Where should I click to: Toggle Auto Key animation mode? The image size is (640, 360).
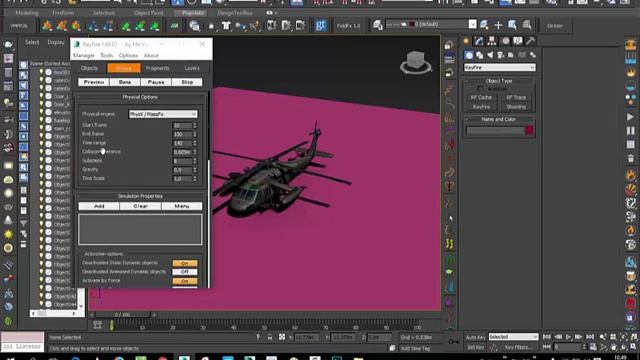point(476,338)
